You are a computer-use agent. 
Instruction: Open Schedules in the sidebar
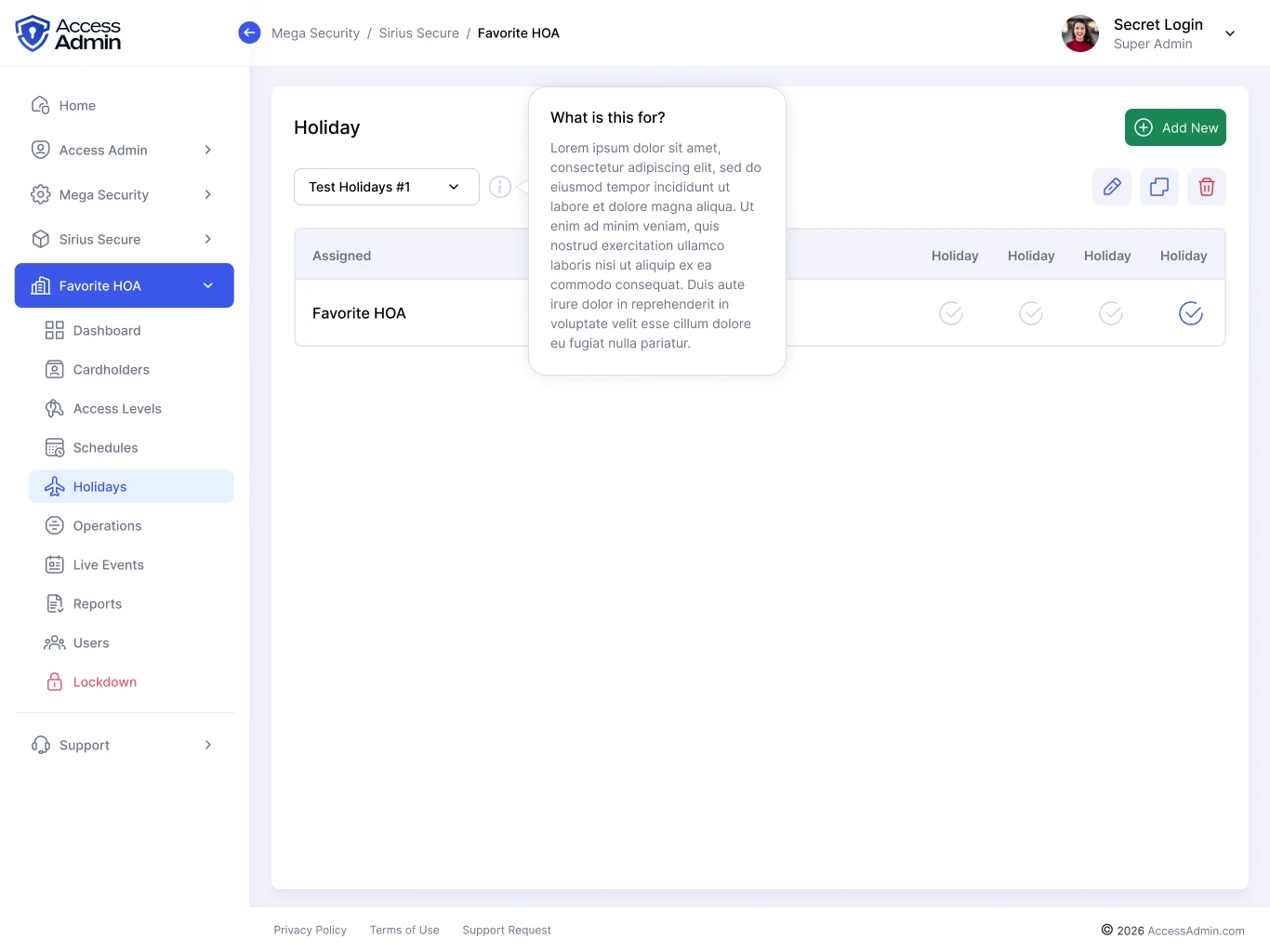click(131, 447)
